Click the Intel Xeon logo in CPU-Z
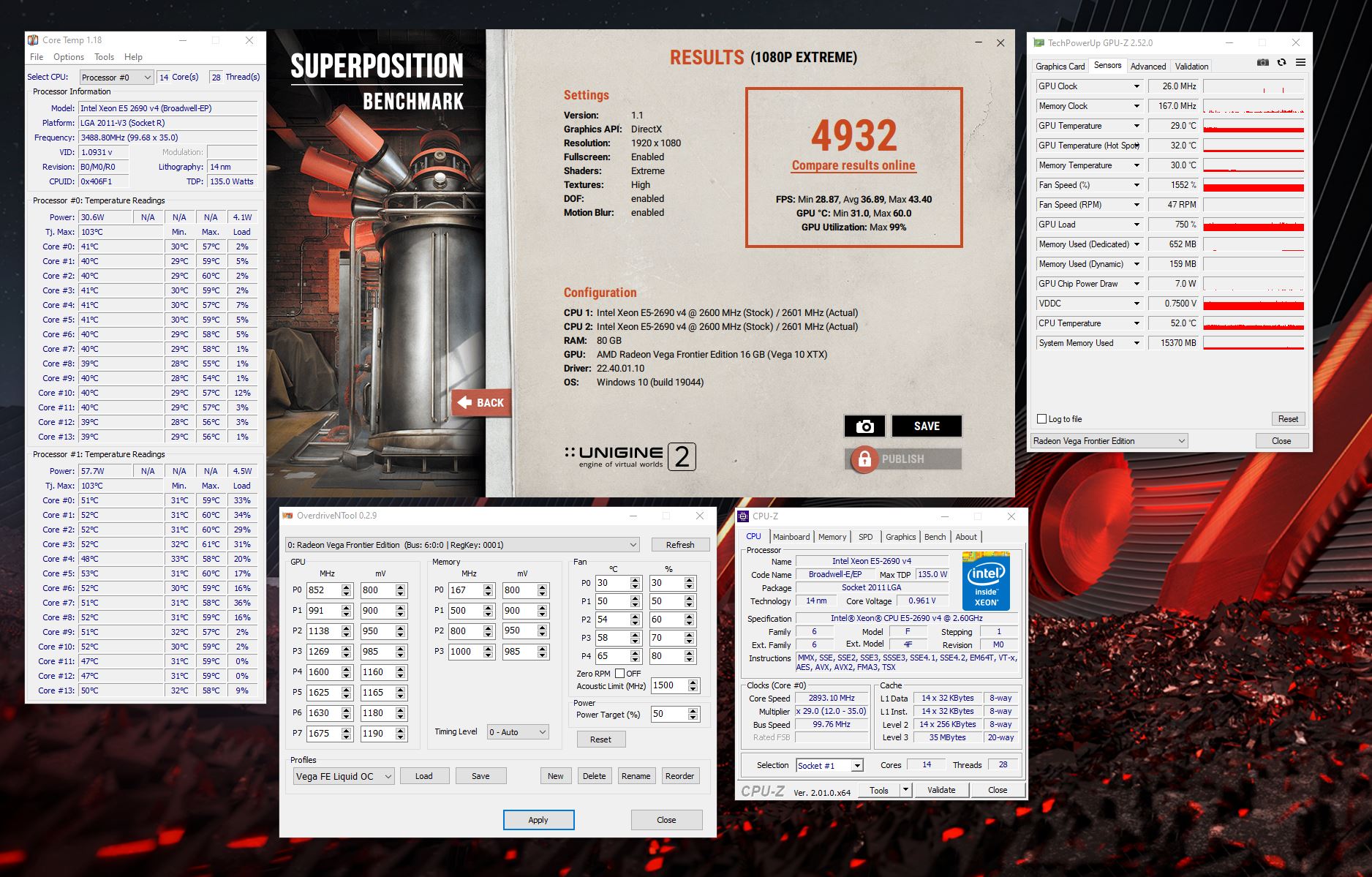1372x877 pixels. pyautogui.click(x=986, y=581)
